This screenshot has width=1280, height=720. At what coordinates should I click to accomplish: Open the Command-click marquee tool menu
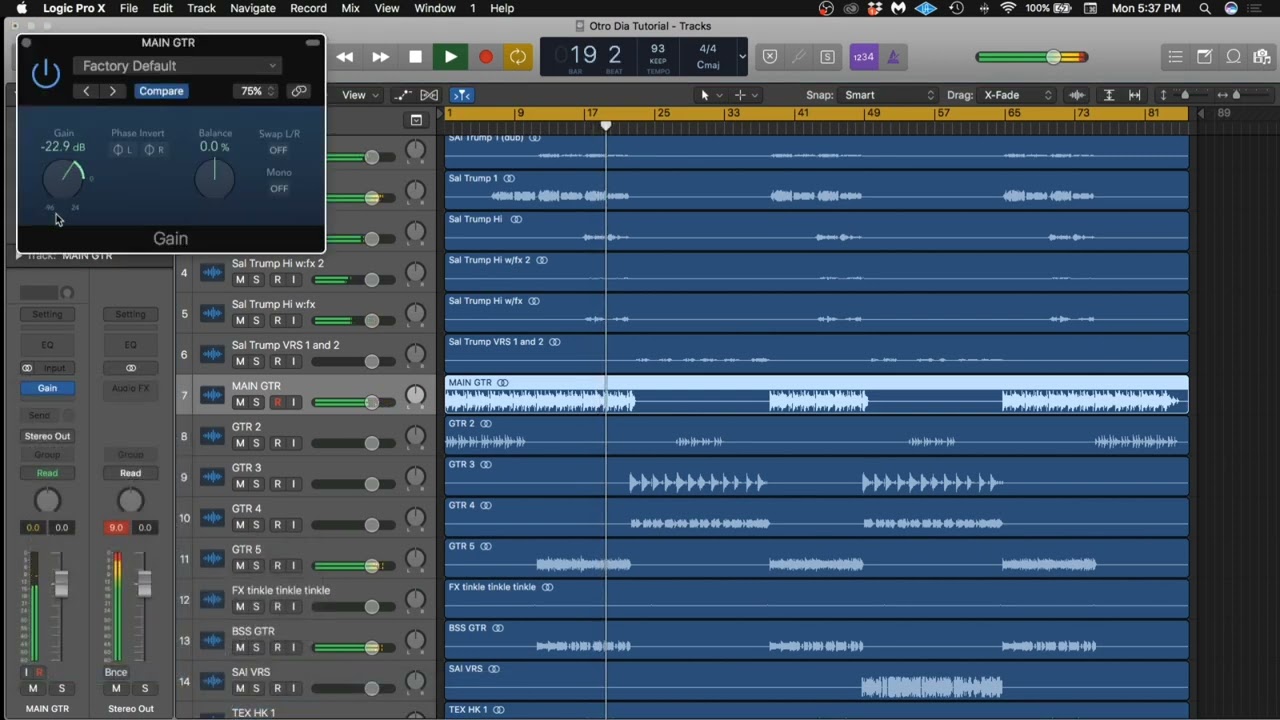tap(745, 95)
